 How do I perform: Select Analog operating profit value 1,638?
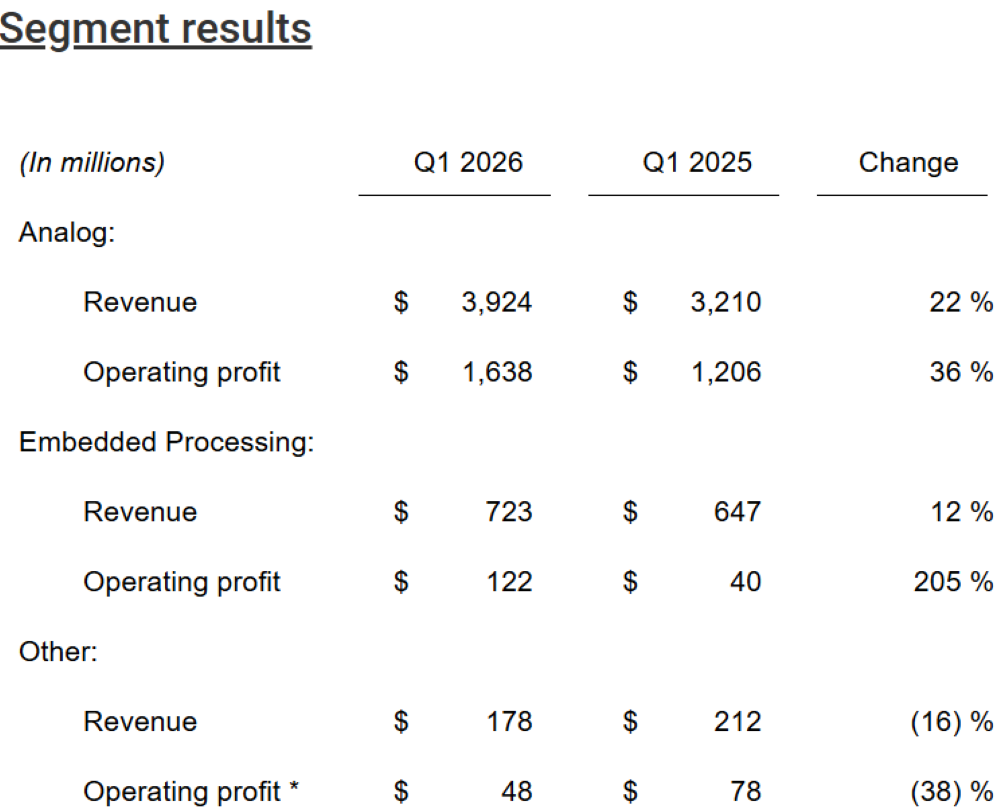click(x=497, y=373)
